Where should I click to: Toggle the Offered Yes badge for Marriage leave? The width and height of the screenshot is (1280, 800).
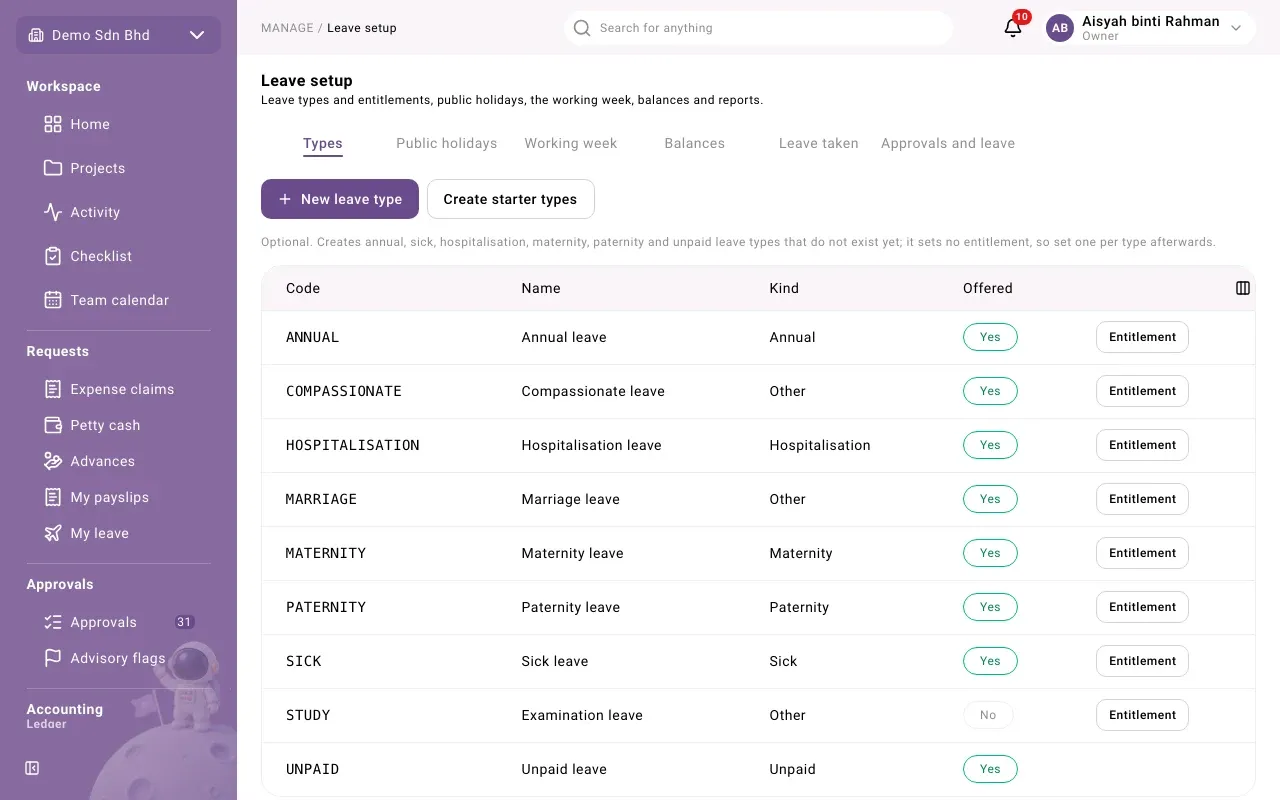click(x=990, y=499)
